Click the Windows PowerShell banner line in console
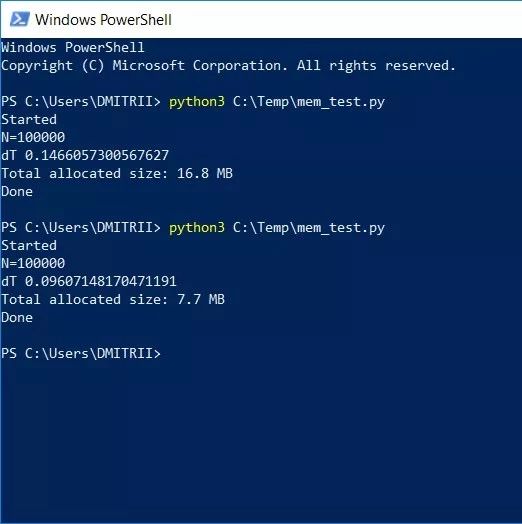 pyautogui.click(x=73, y=47)
